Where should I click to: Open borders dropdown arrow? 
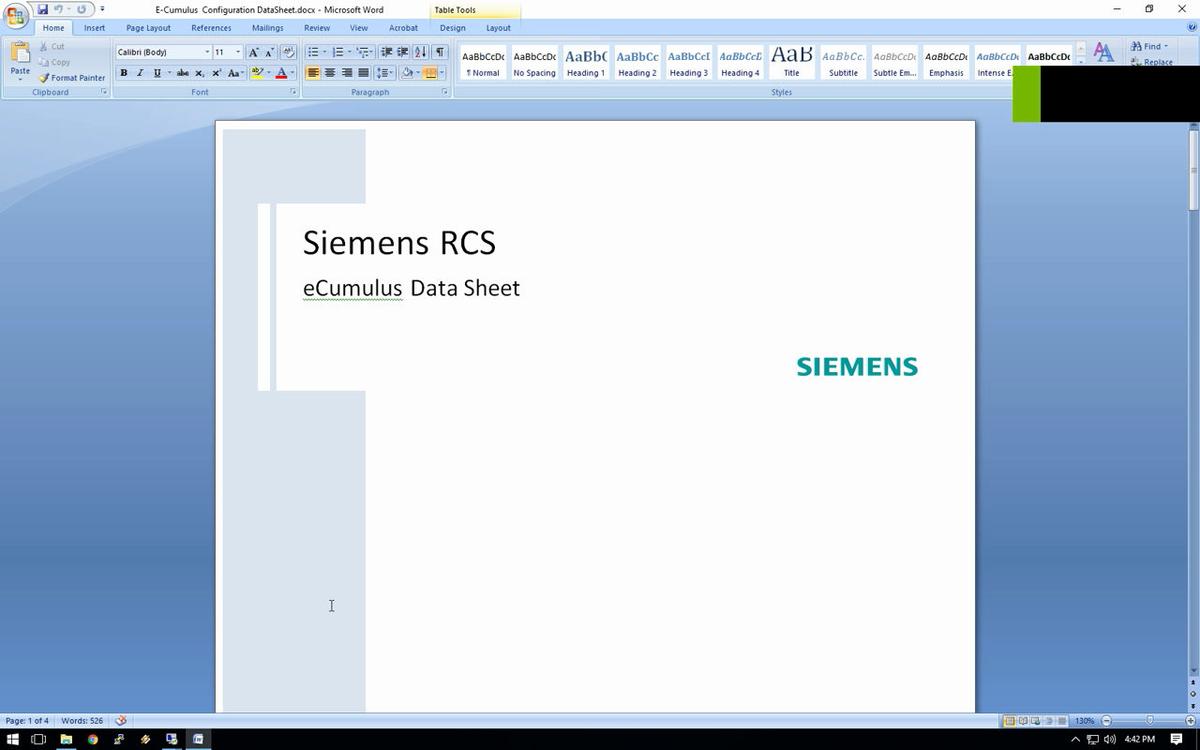click(x=443, y=73)
